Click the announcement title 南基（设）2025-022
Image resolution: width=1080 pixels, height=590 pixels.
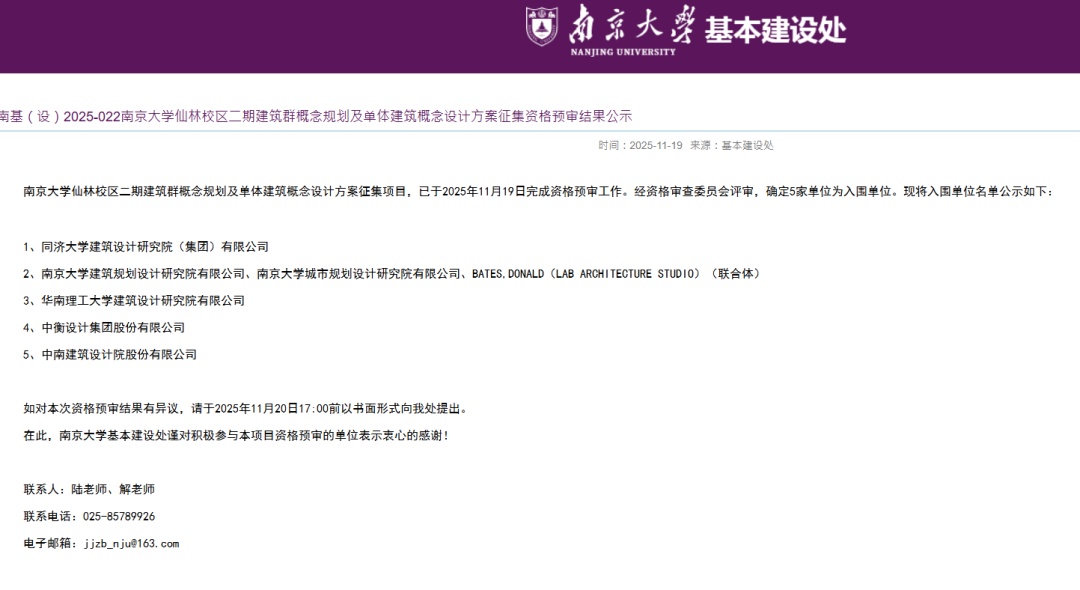click(x=316, y=116)
